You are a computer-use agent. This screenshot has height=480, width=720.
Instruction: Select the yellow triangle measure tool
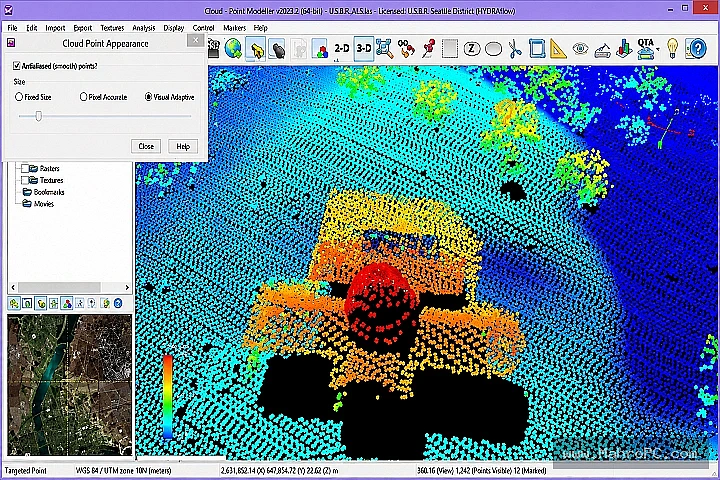(x=557, y=49)
